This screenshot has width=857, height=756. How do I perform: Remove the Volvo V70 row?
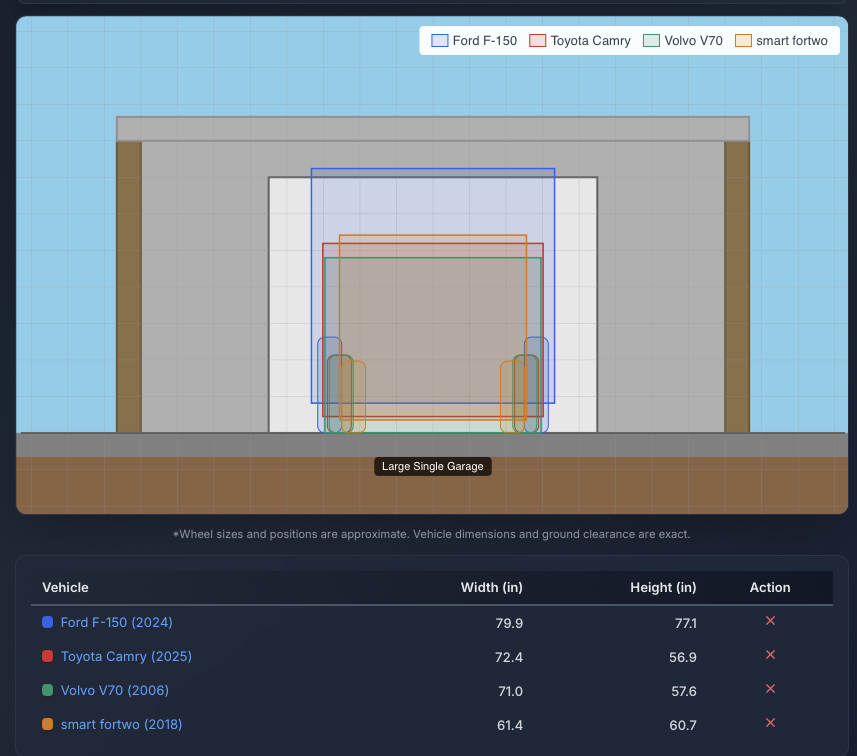[770, 689]
